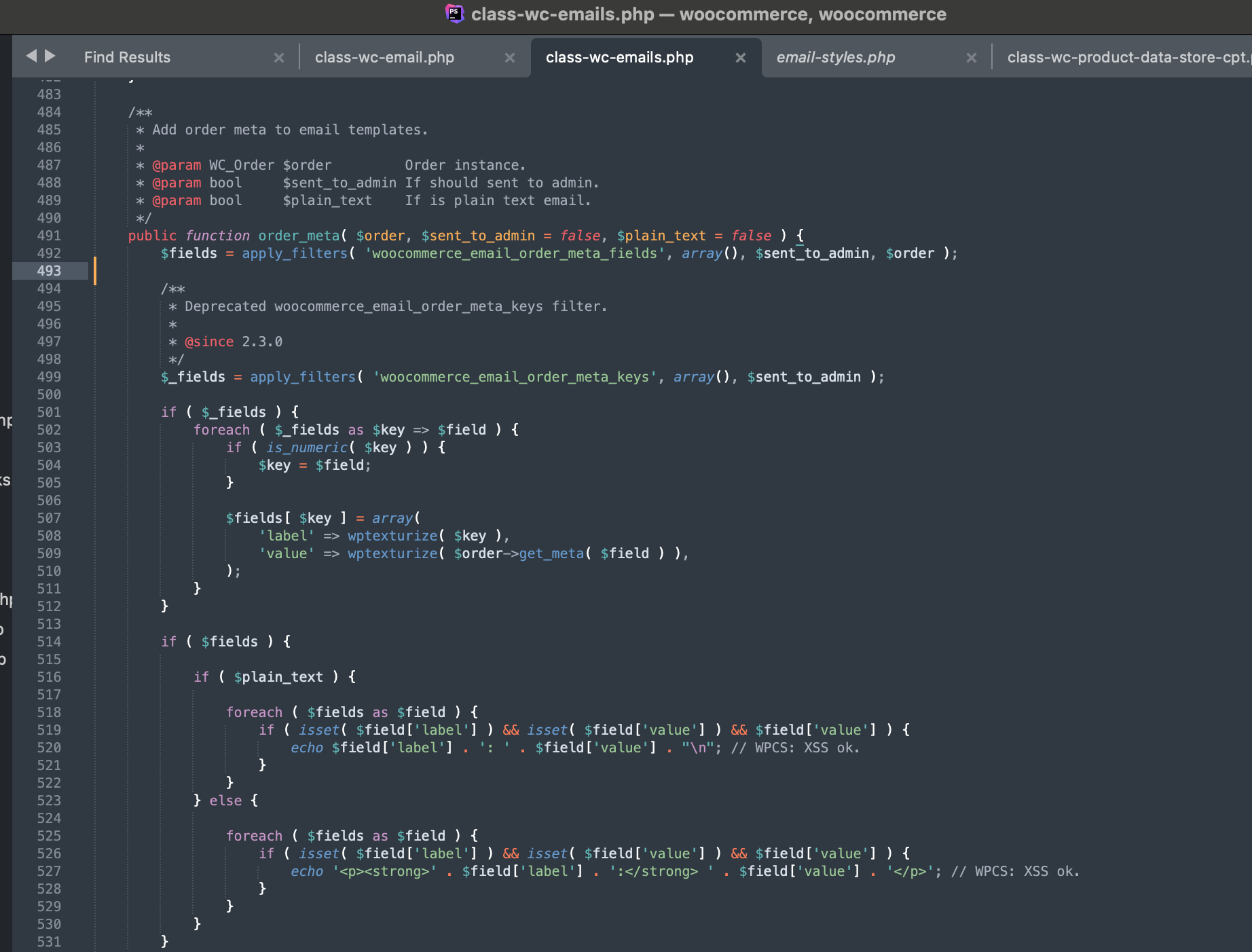Go to next tab with right arrow

coord(50,56)
